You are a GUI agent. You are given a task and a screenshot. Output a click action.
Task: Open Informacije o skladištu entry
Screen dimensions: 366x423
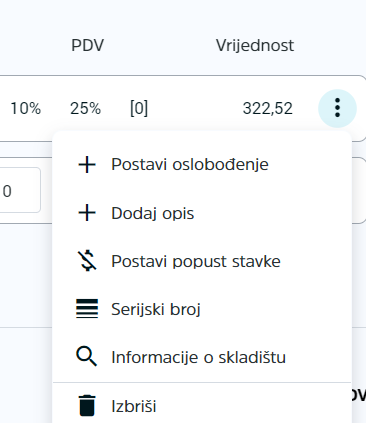coord(202,357)
